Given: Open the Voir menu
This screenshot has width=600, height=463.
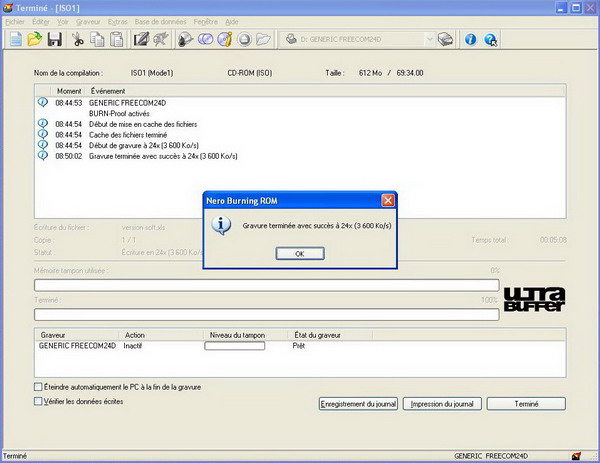Looking at the screenshot, I should click(x=63, y=22).
